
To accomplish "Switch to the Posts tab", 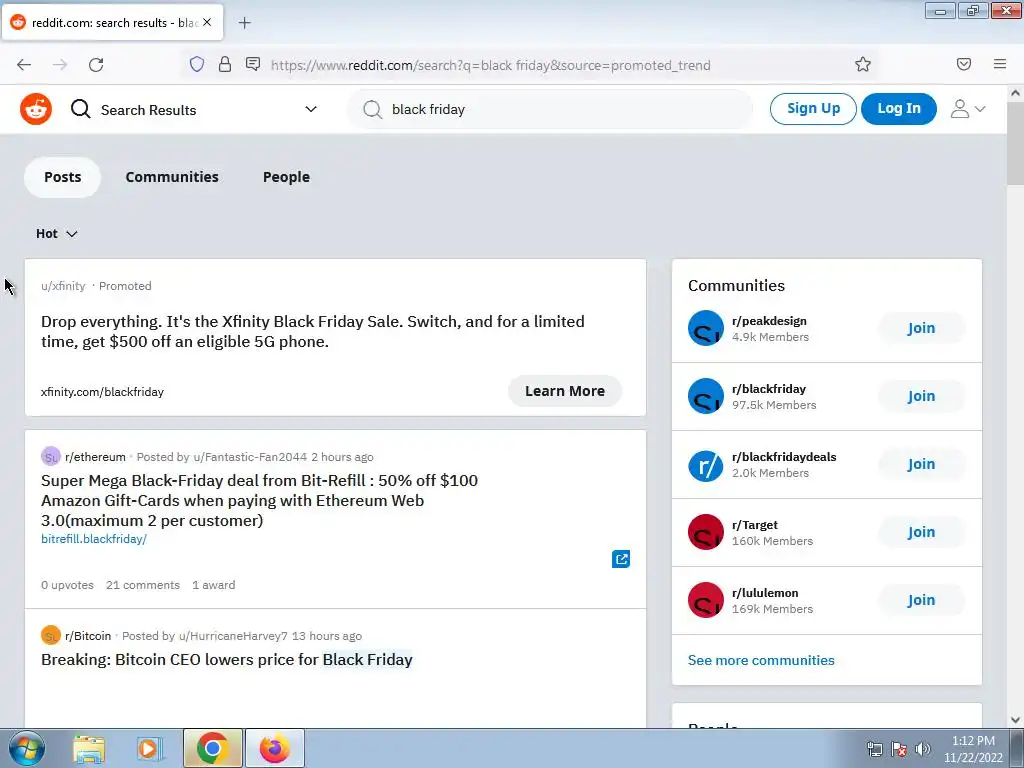I will [x=63, y=177].
